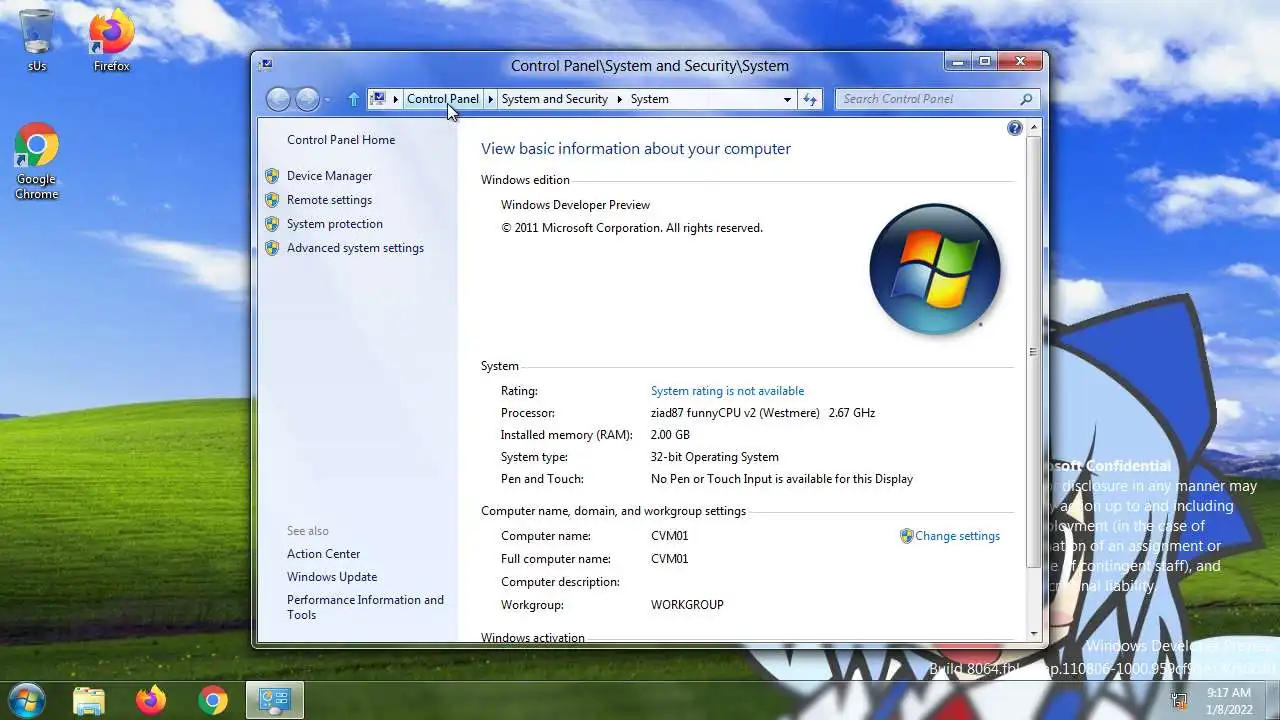Expand arrow after Control Panel breadcrumb
The width and height of the screenshot is (1280, 720).
[490, 99]
